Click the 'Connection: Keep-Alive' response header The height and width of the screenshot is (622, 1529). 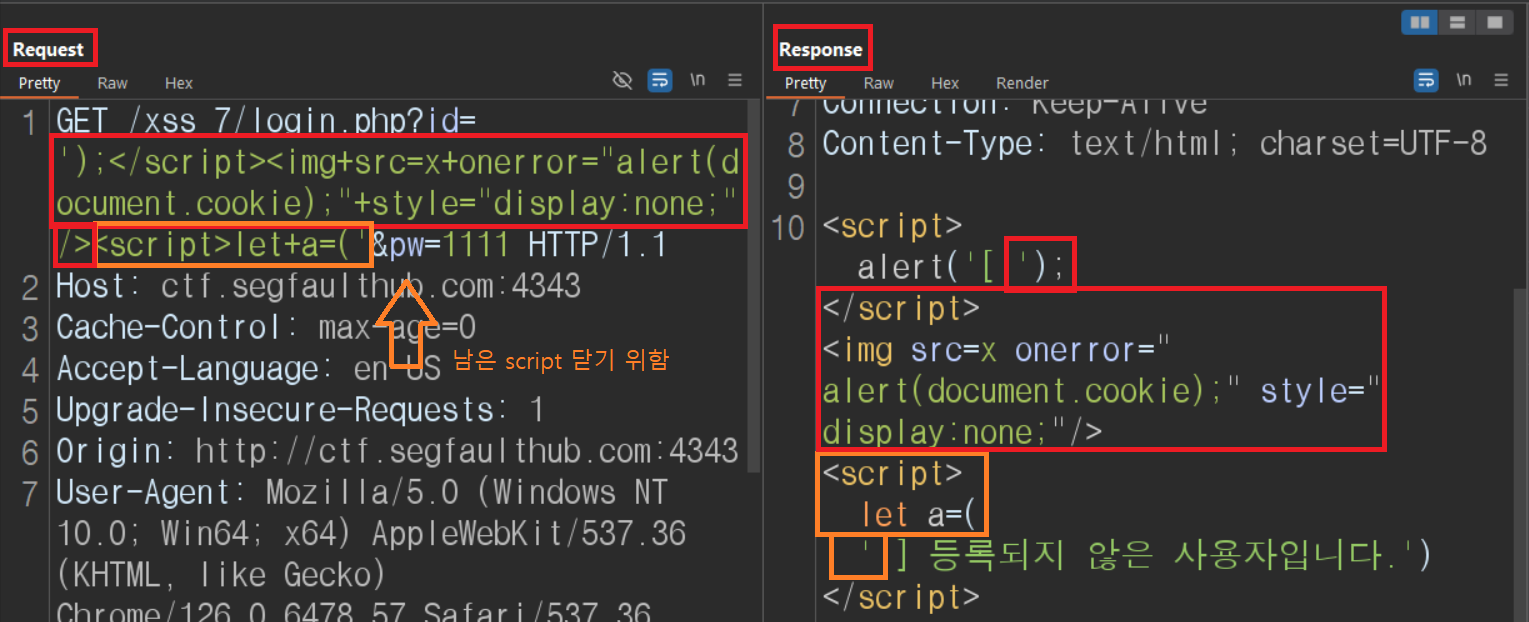coord(1014,104)
